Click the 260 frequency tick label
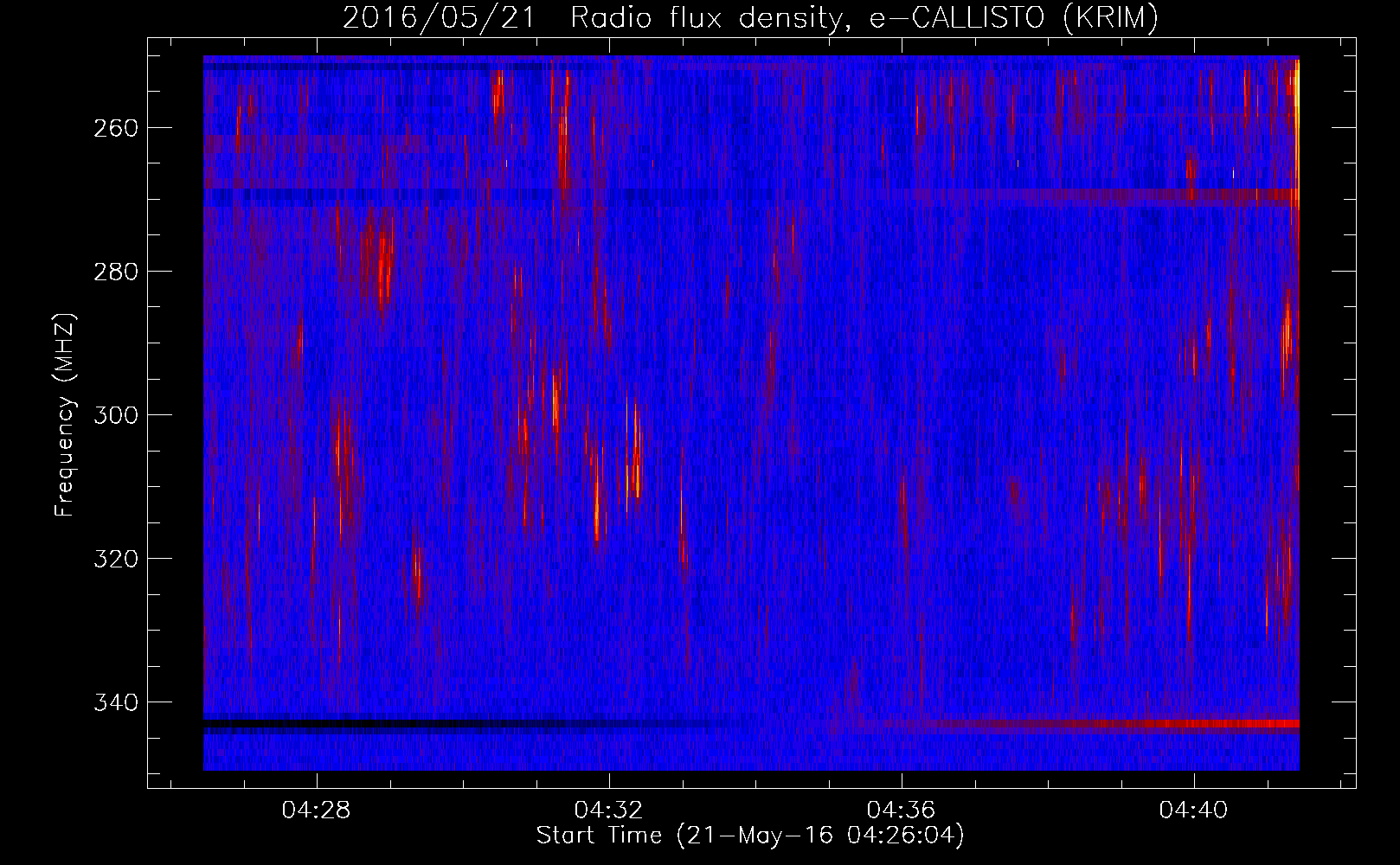The width and height of the screenshot is (1400, 865). pyautogui.click(x=115, y=128)
